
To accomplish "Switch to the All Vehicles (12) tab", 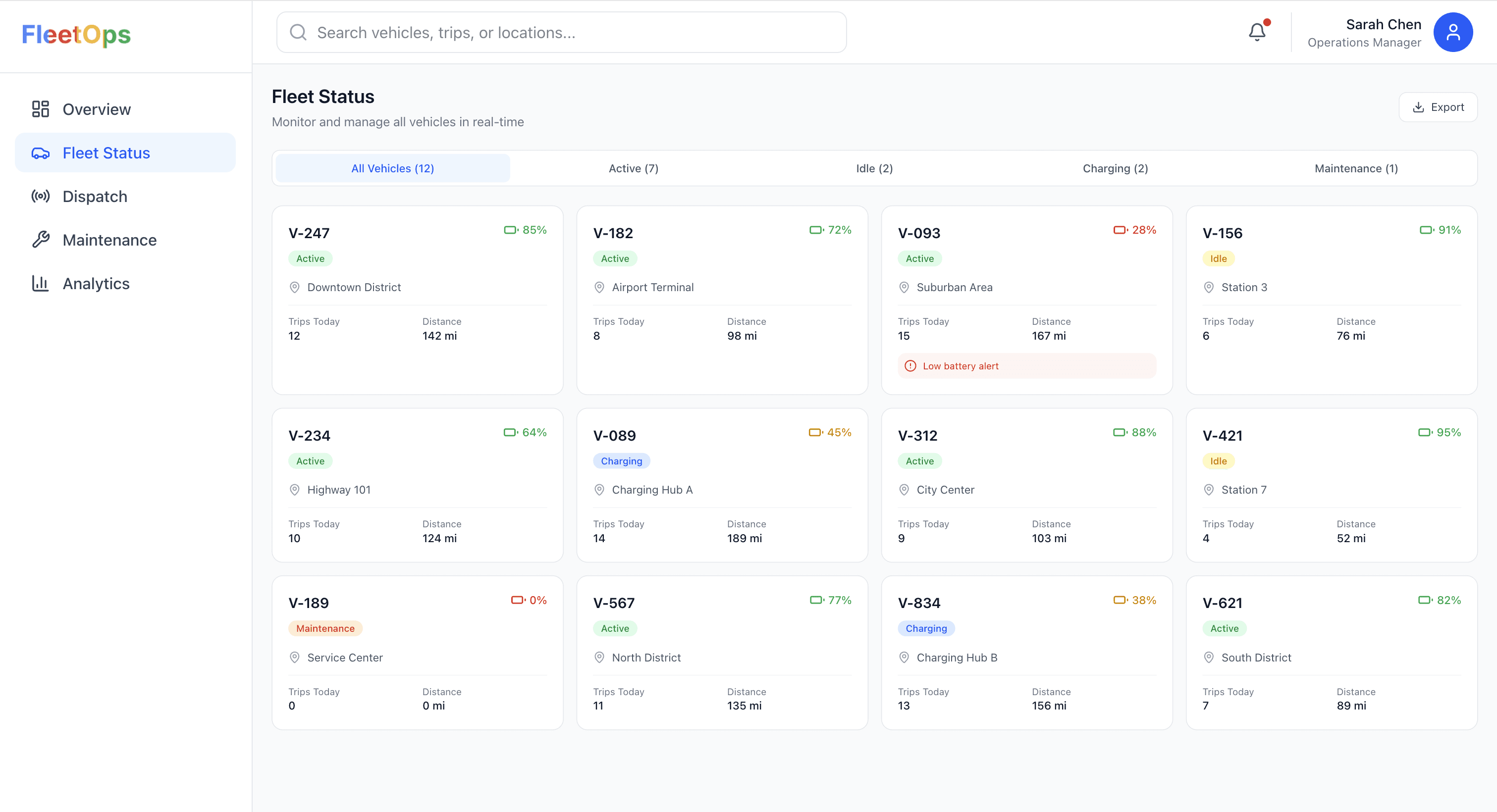I will [x=392, y=168].
